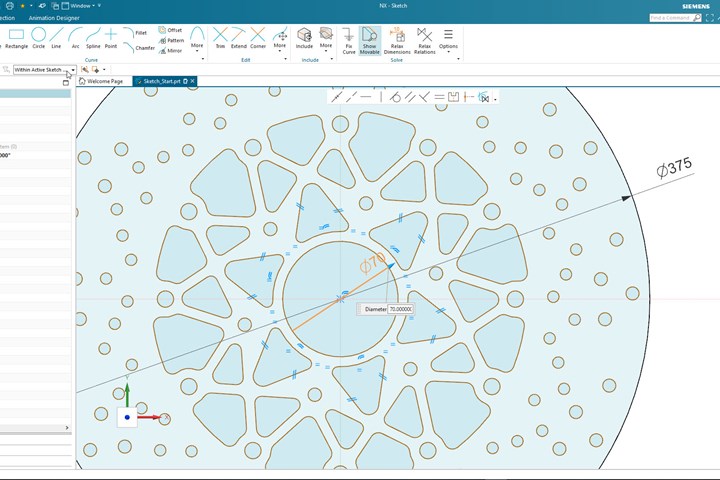The width and height of the screenshot is (720, 480).
Task: Apply the equal length relation
Action: pyautogui.click(x=439, y=97)
